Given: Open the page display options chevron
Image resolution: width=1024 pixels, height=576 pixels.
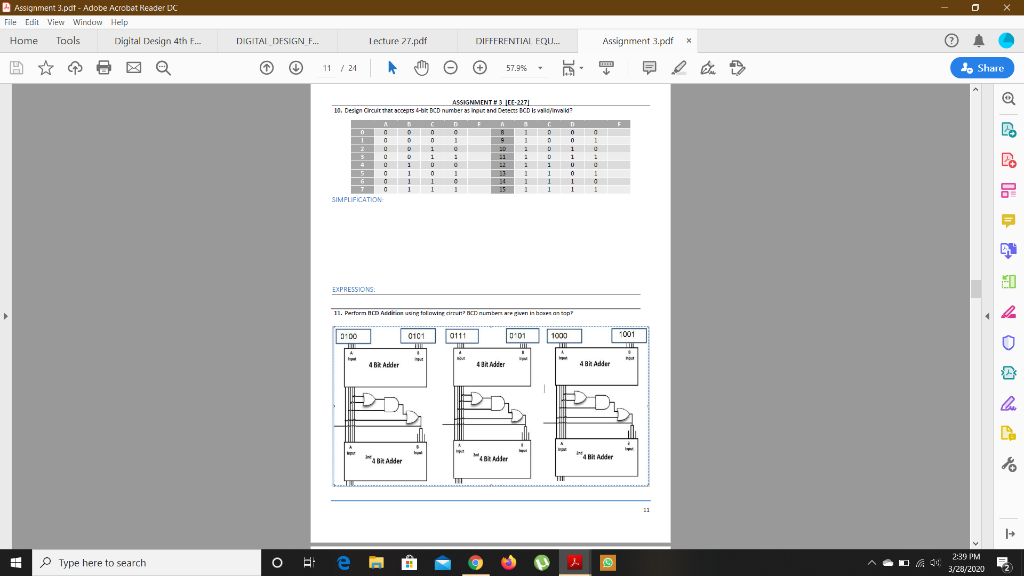Looking at the screenshot, I should (x=580, y=68).
